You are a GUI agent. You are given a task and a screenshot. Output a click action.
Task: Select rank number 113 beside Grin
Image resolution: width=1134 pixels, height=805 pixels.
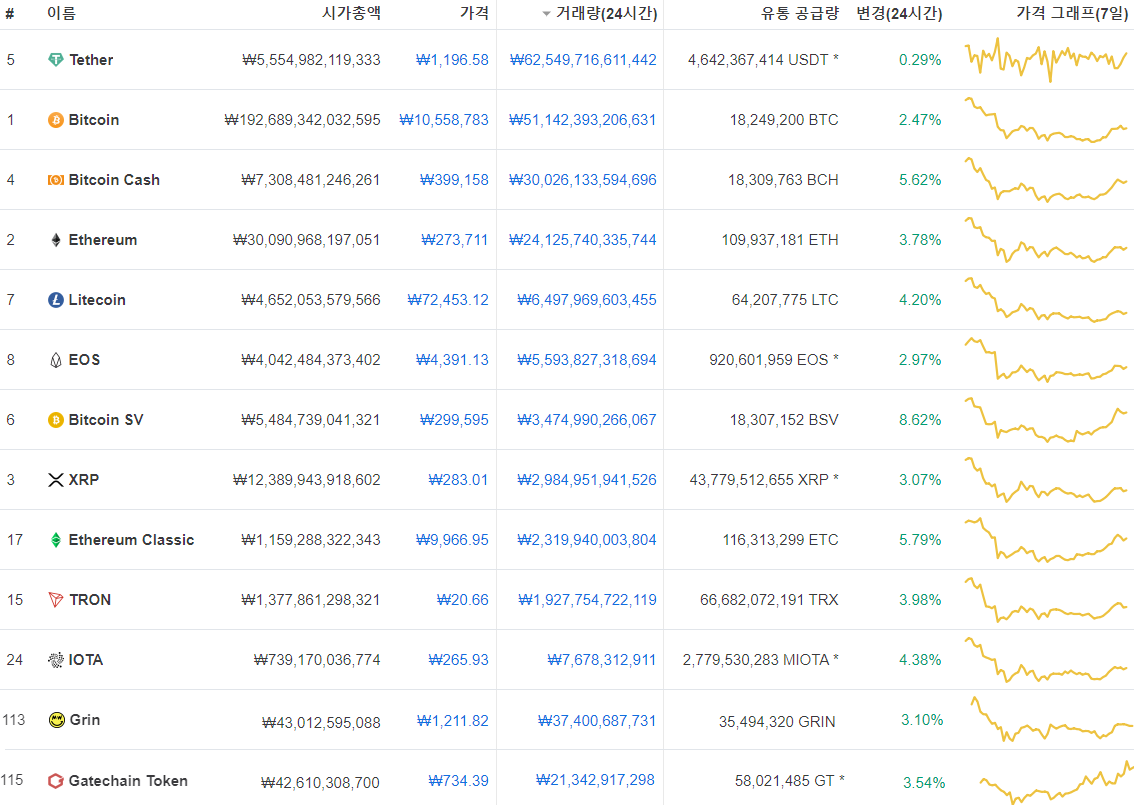tap(14, 720)
